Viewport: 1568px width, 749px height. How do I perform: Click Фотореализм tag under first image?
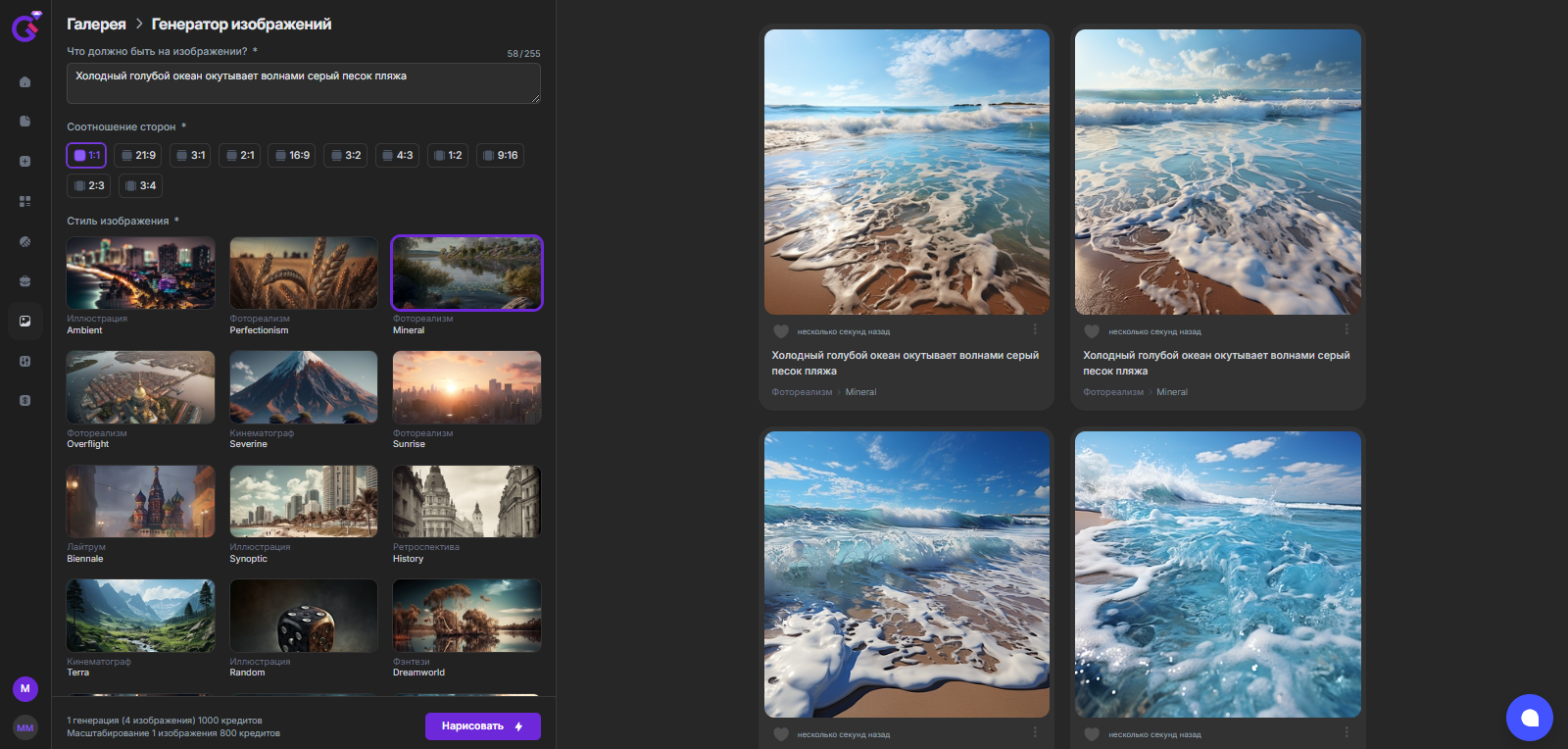pyautogui.click(x=802, y=392)
